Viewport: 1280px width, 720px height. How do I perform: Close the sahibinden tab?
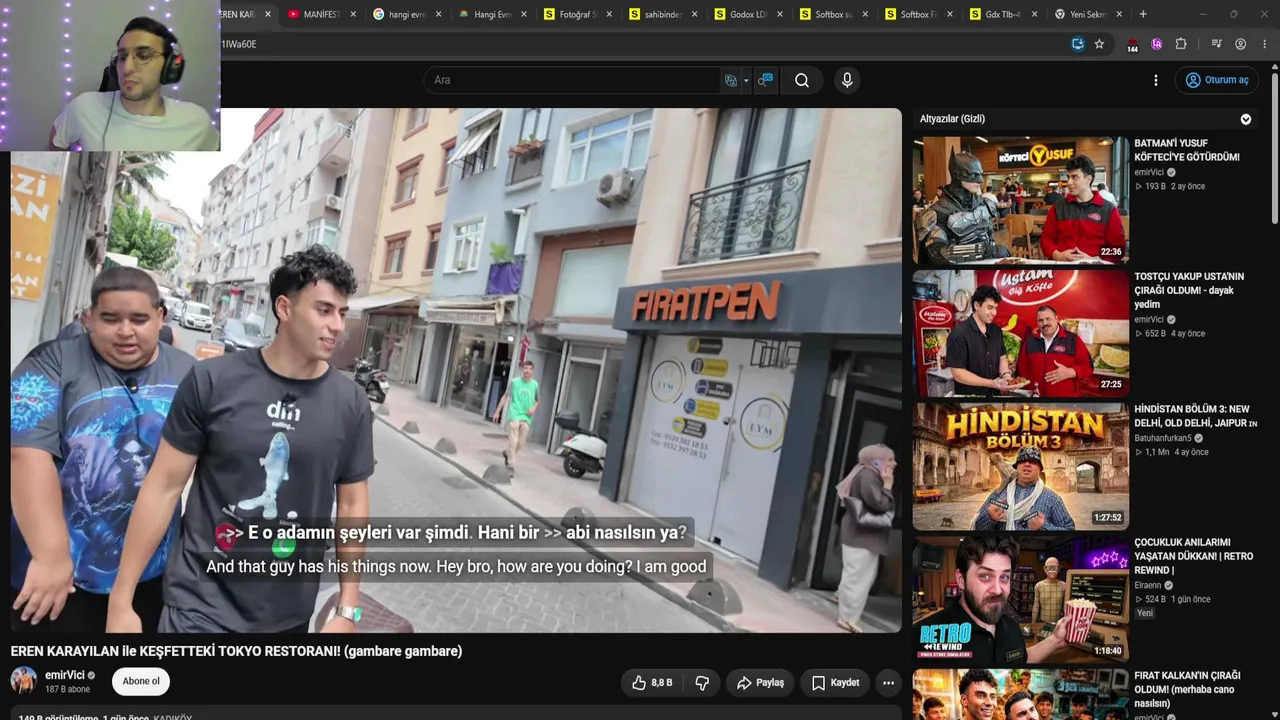point(694,15)
